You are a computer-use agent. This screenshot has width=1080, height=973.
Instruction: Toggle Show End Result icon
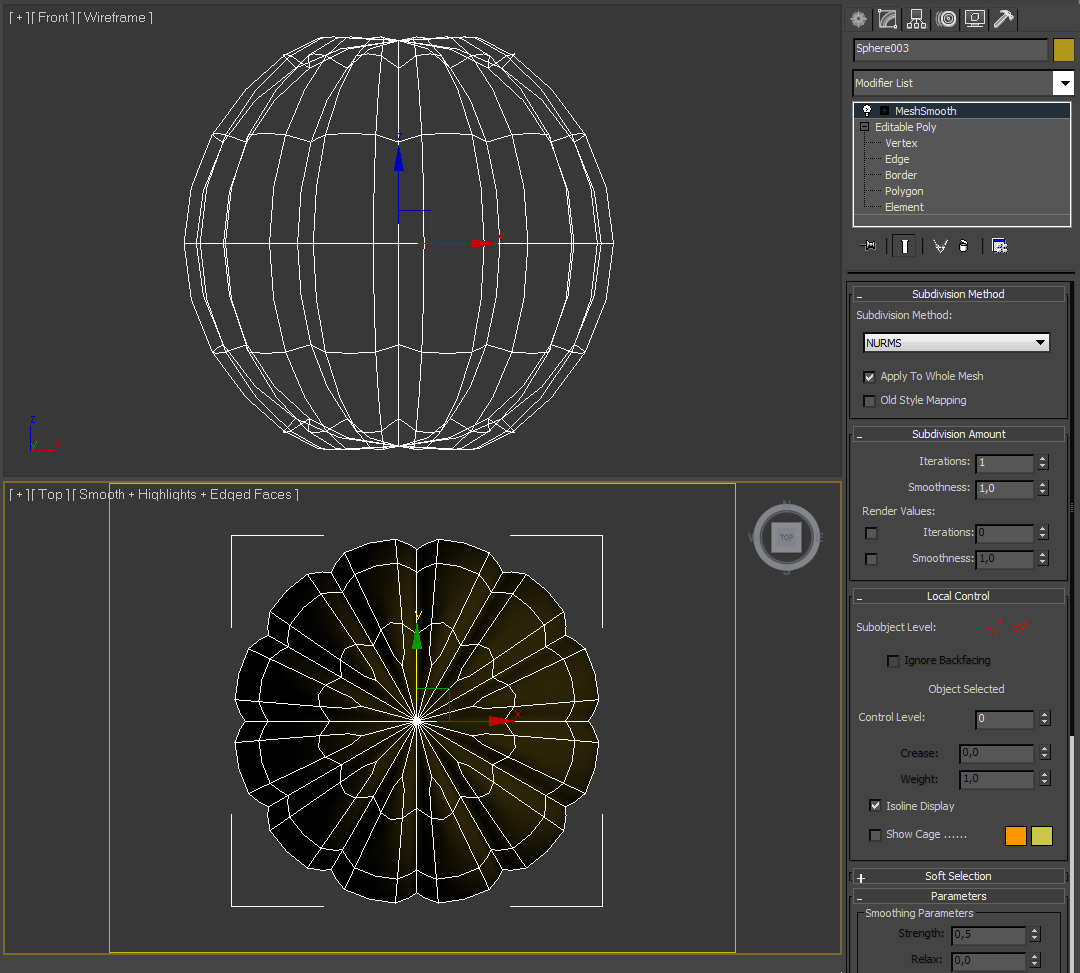tap(904, 246)
